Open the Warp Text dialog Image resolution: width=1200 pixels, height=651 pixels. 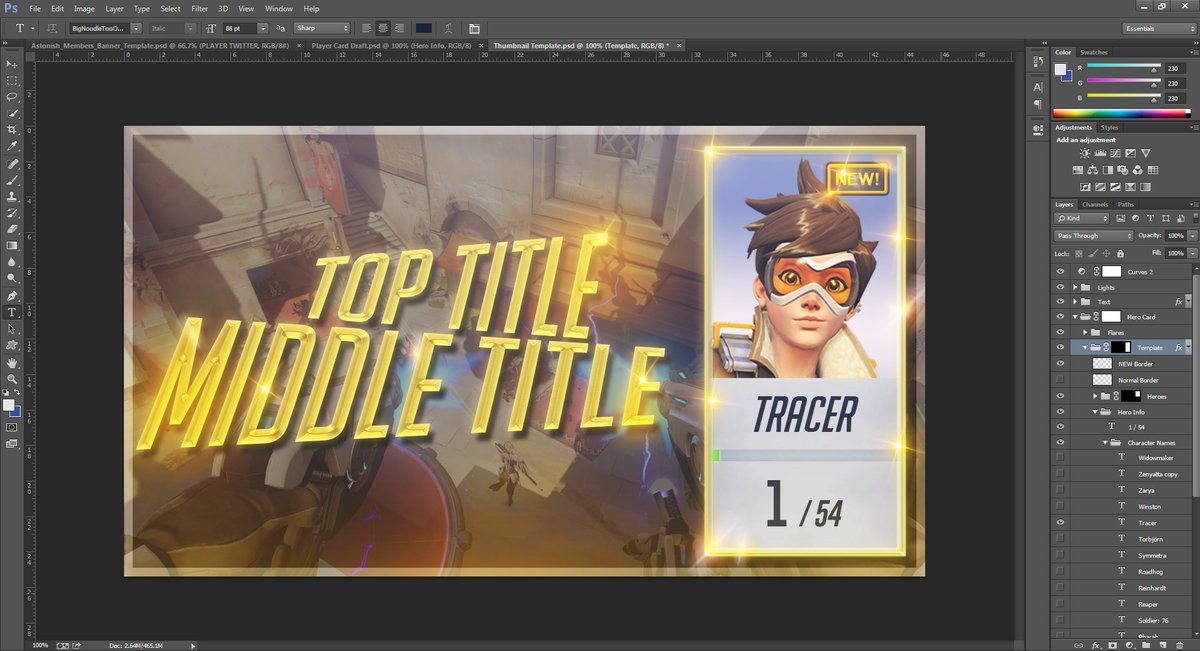tap(448, 28)
